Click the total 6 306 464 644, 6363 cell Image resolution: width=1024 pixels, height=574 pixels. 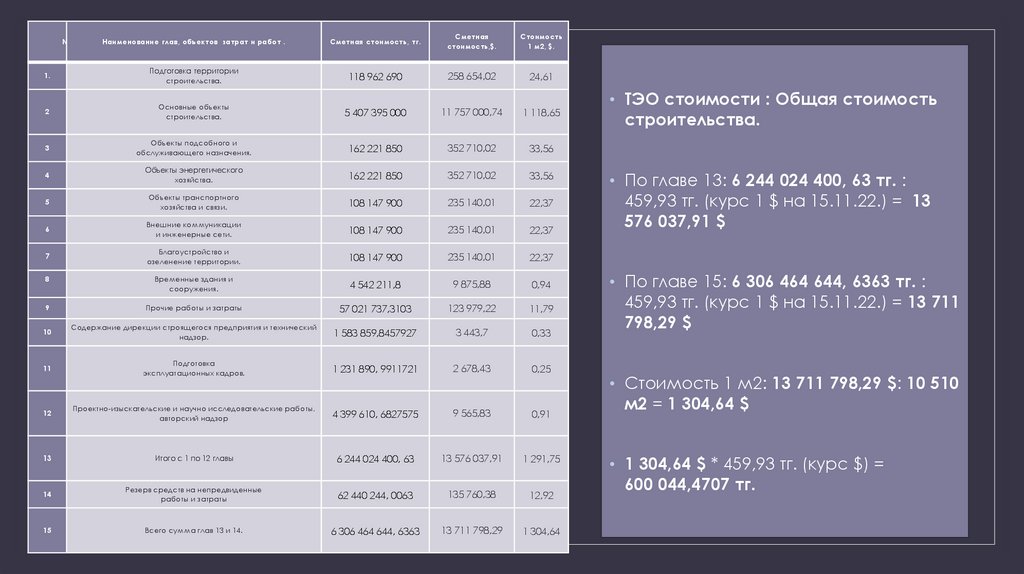[375, 531]
